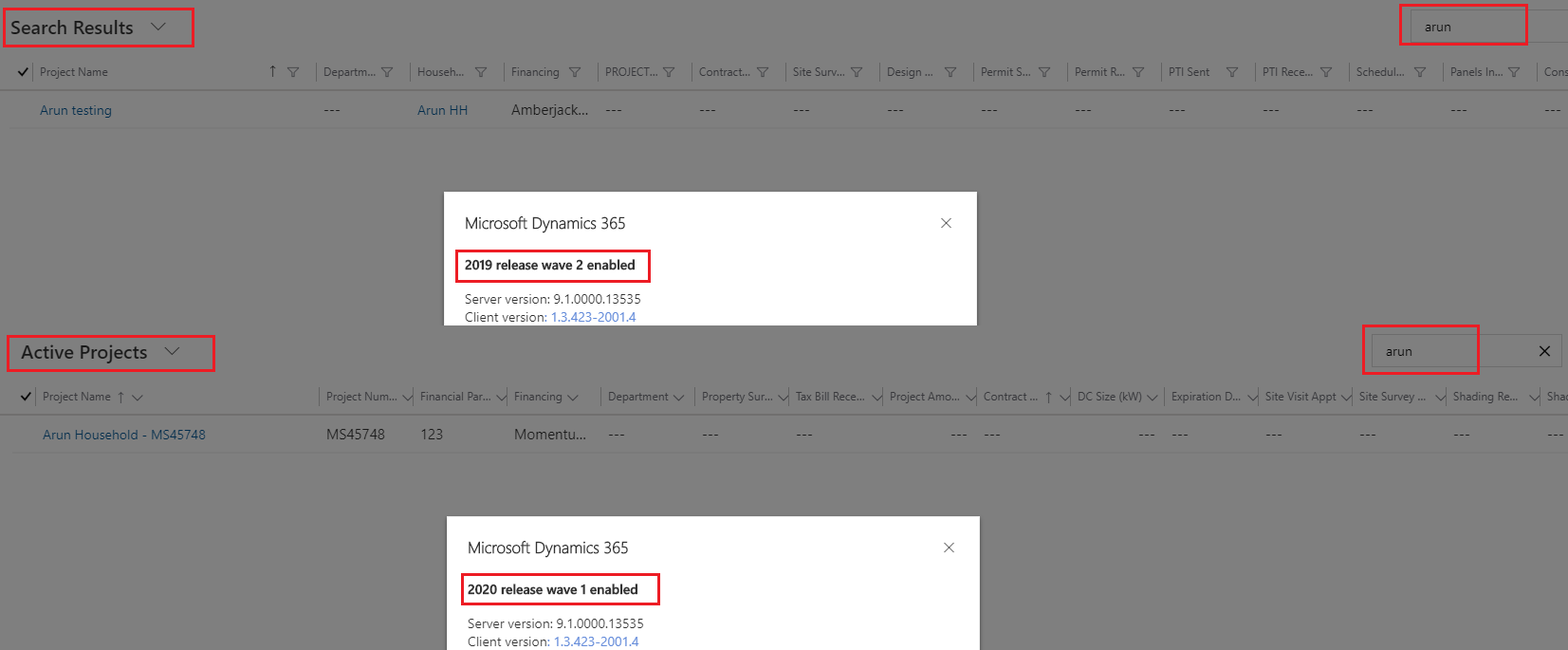The width and height of the screenshot is (1568, 650).
Task: Open the Department column dropdown in Active Projects
Action: 678,398
